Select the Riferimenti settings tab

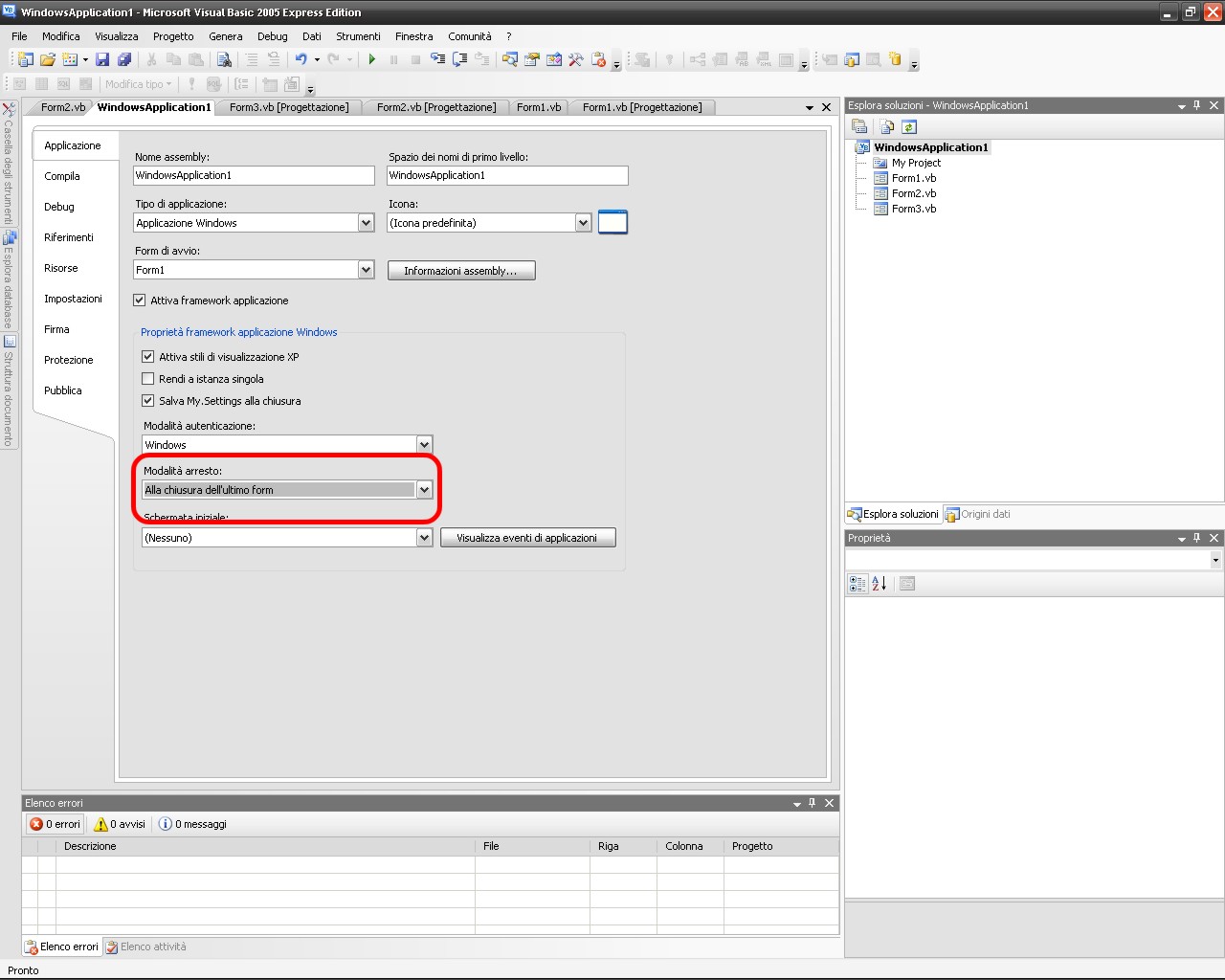tap(69, 237)
